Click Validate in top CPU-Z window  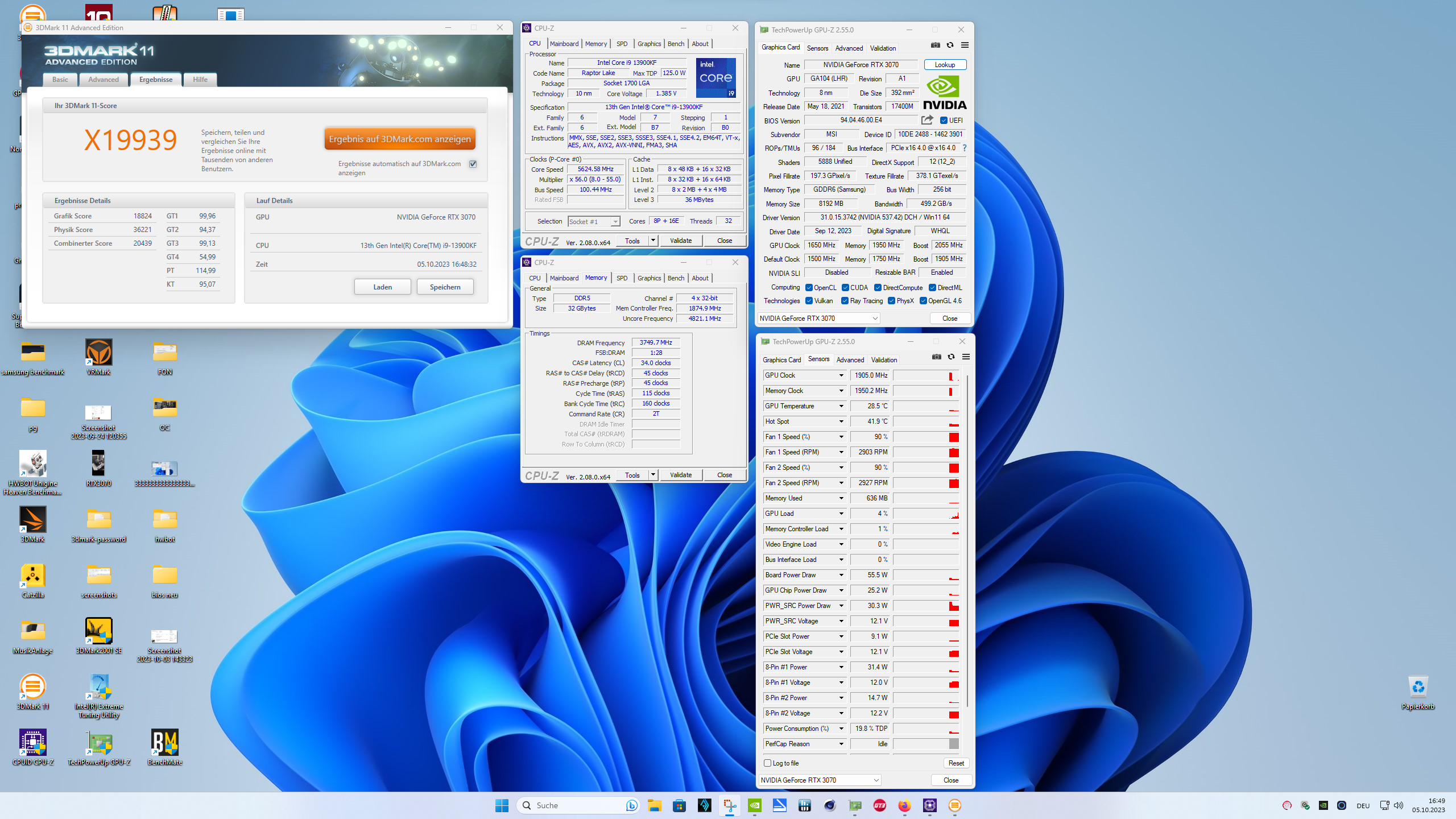(681, 241)
